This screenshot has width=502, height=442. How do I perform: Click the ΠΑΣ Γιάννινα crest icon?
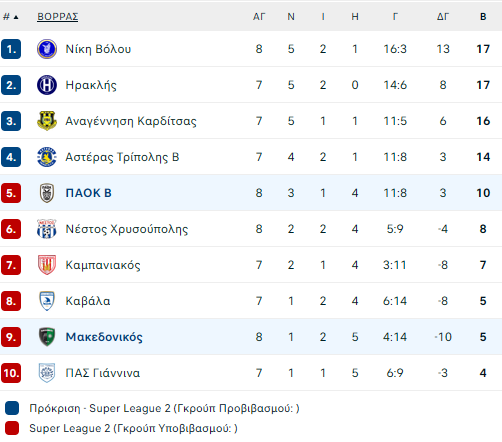(x=47, y=373)
